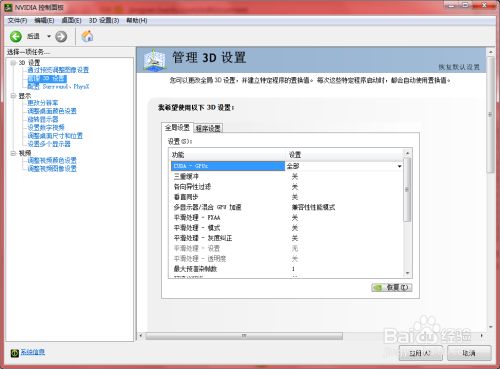Select the 最大预渲染帧数 row
The width and height of the screenshot is (500, 369).
[287, 269]
